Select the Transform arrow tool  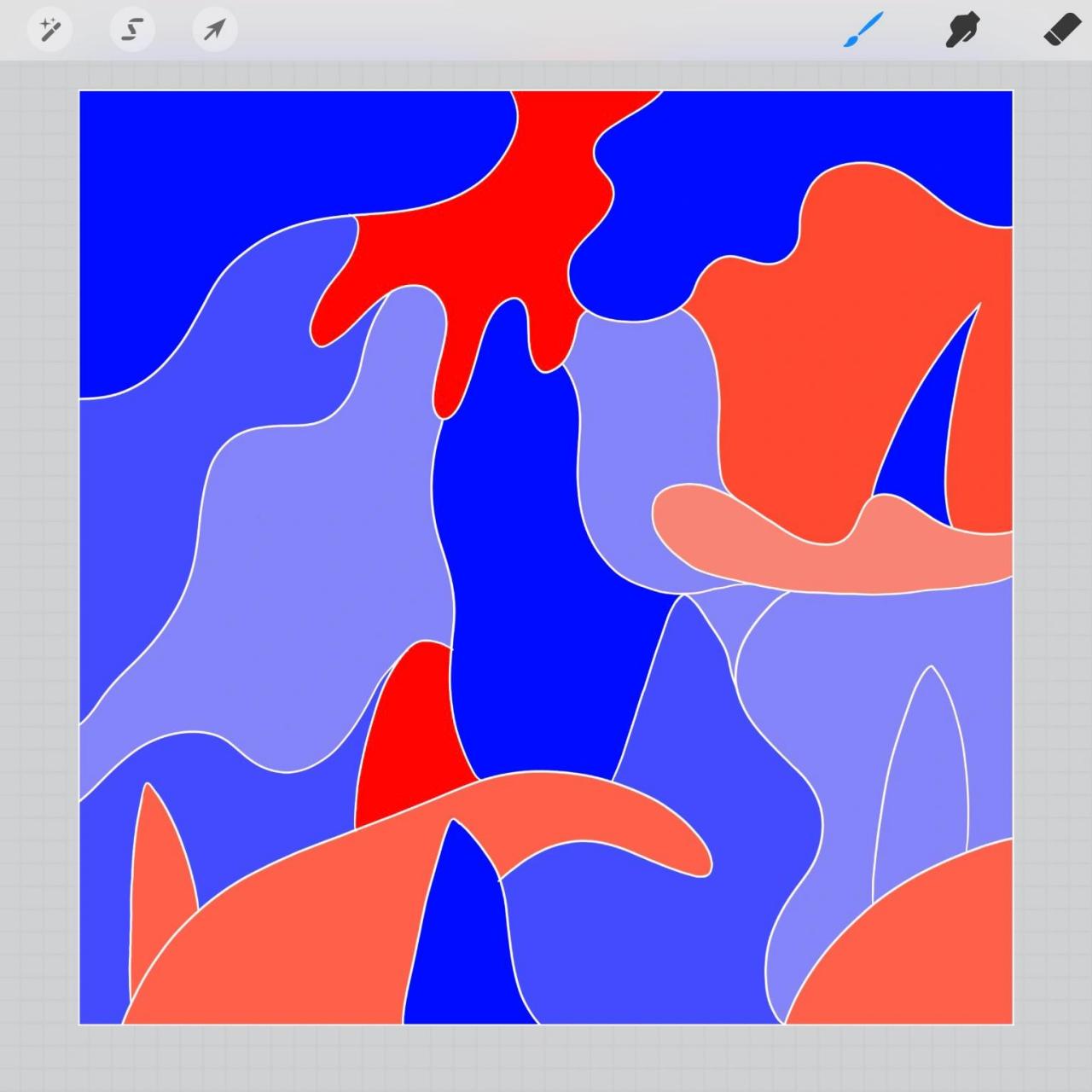[x=214, y=31]
